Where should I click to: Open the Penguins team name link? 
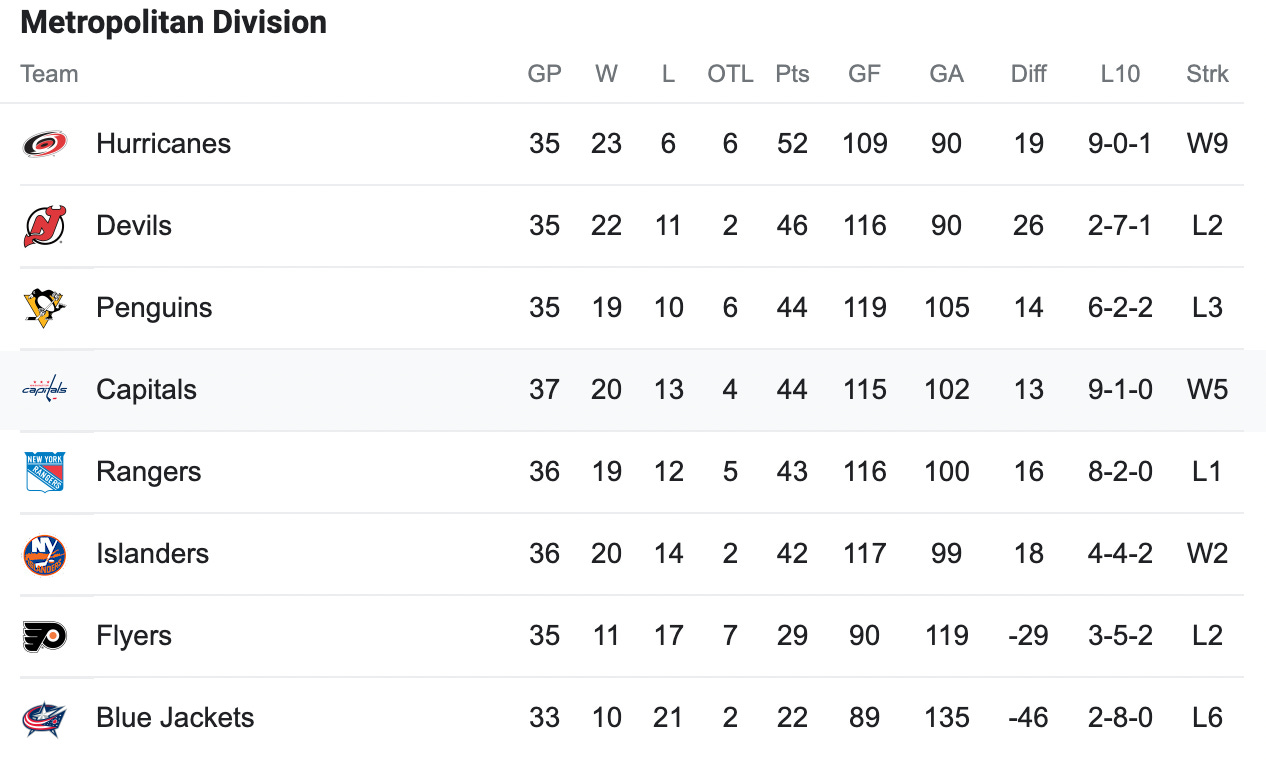(154, 308)
